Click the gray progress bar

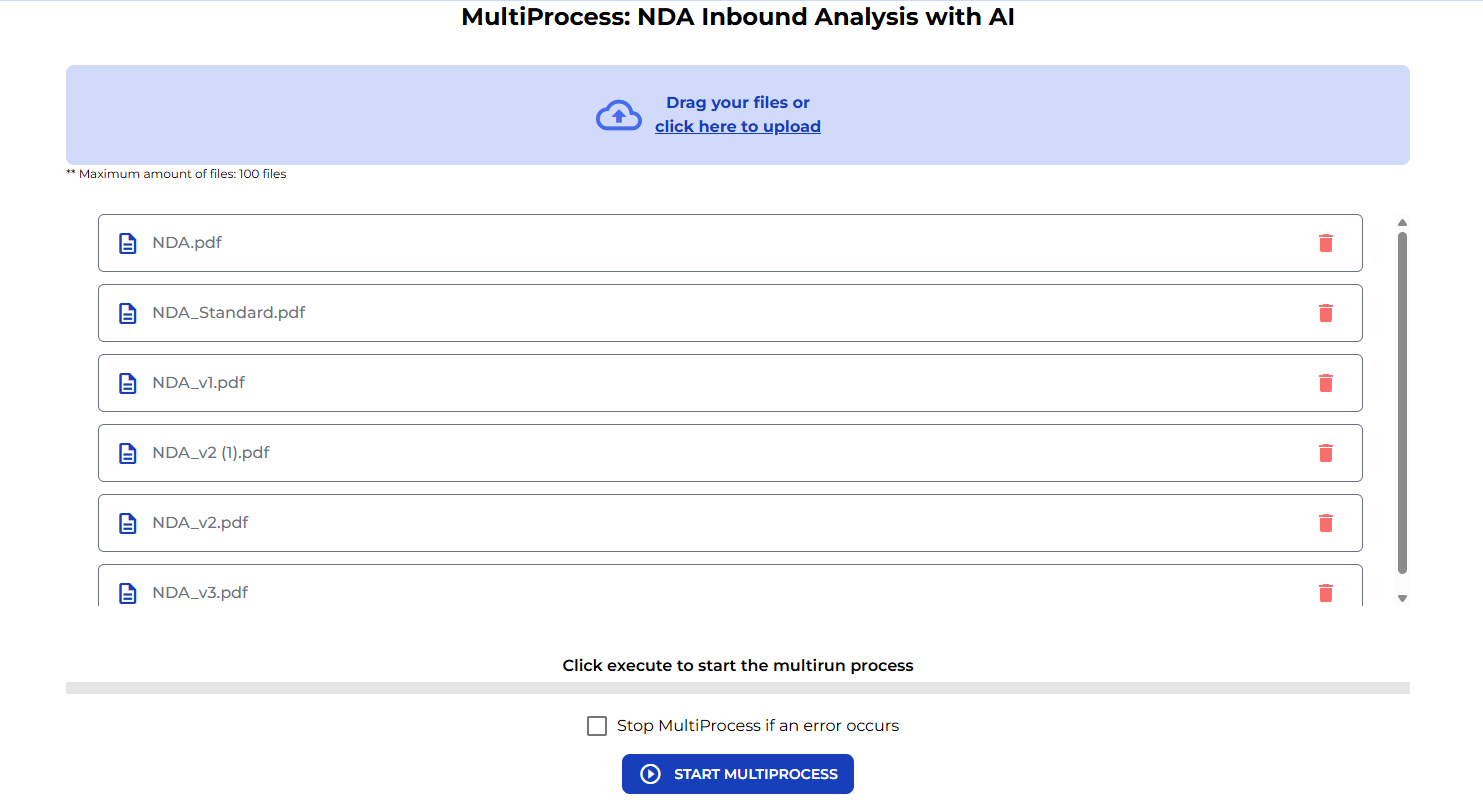point(738,687)
